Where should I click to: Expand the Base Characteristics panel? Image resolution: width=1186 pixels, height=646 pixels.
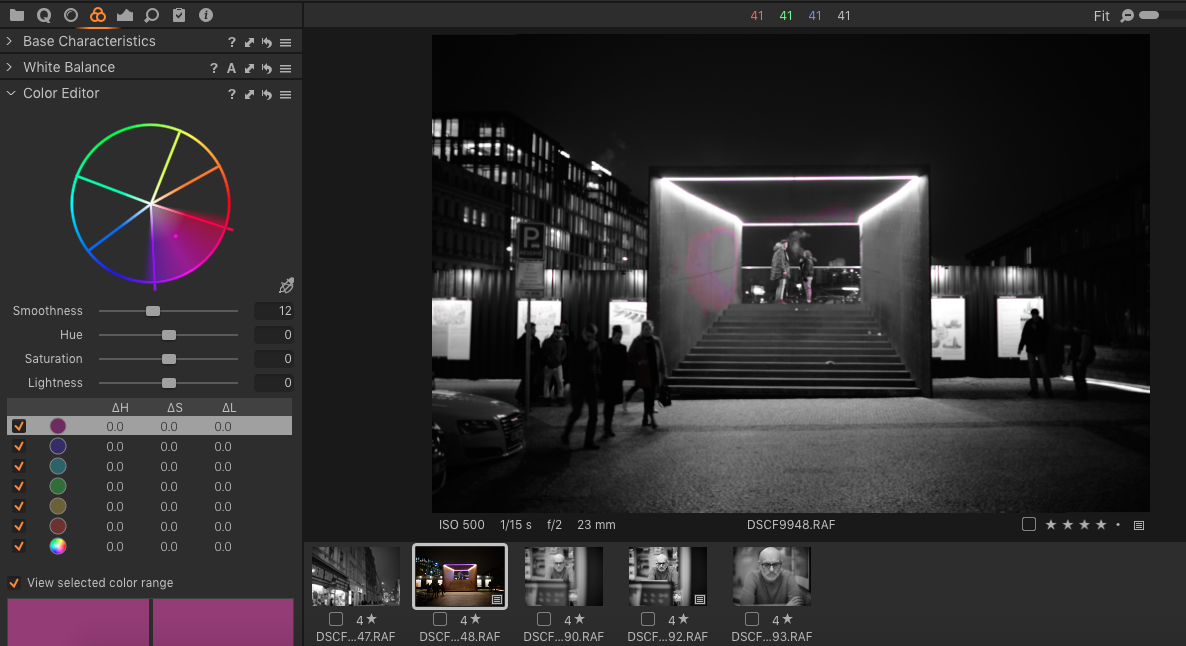tap(11, 41)
